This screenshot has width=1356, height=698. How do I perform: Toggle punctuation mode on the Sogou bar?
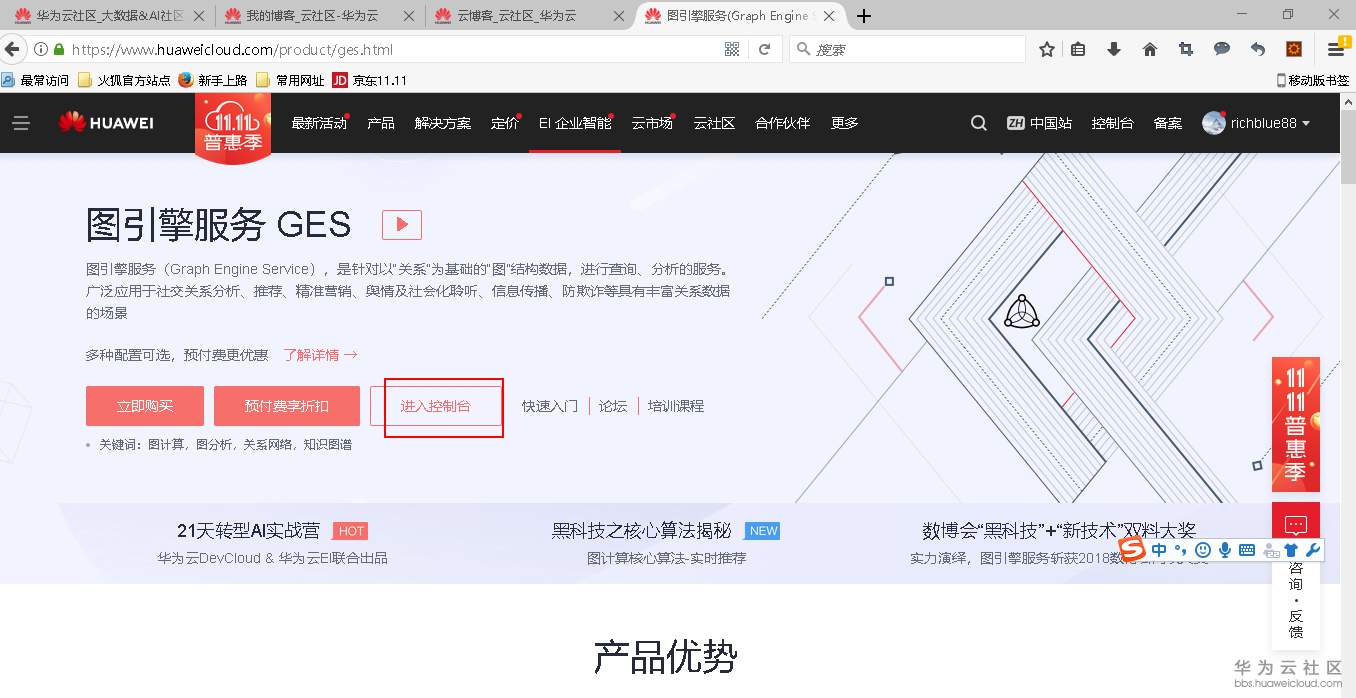(x=1180, y=550)
